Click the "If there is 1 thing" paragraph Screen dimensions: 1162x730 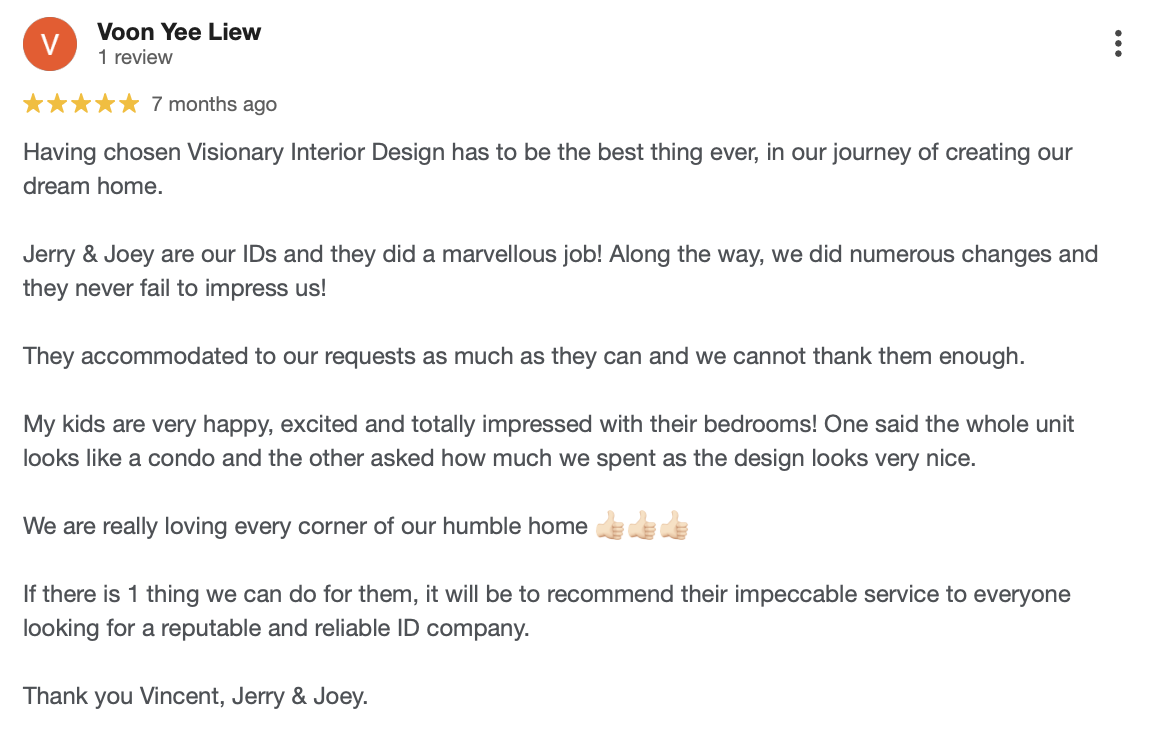click(547, 611)
